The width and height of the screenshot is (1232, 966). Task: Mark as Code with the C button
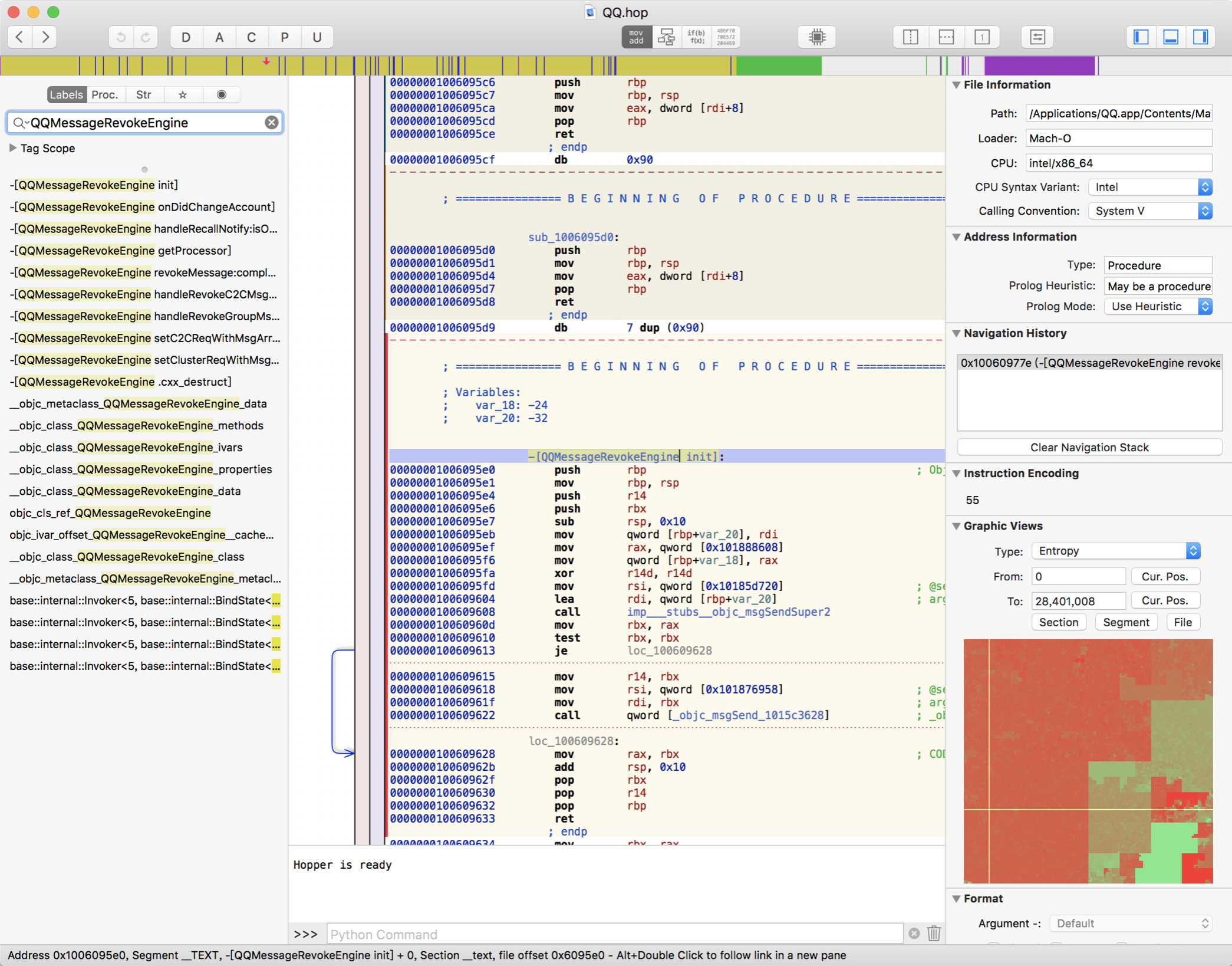(252, 37)
